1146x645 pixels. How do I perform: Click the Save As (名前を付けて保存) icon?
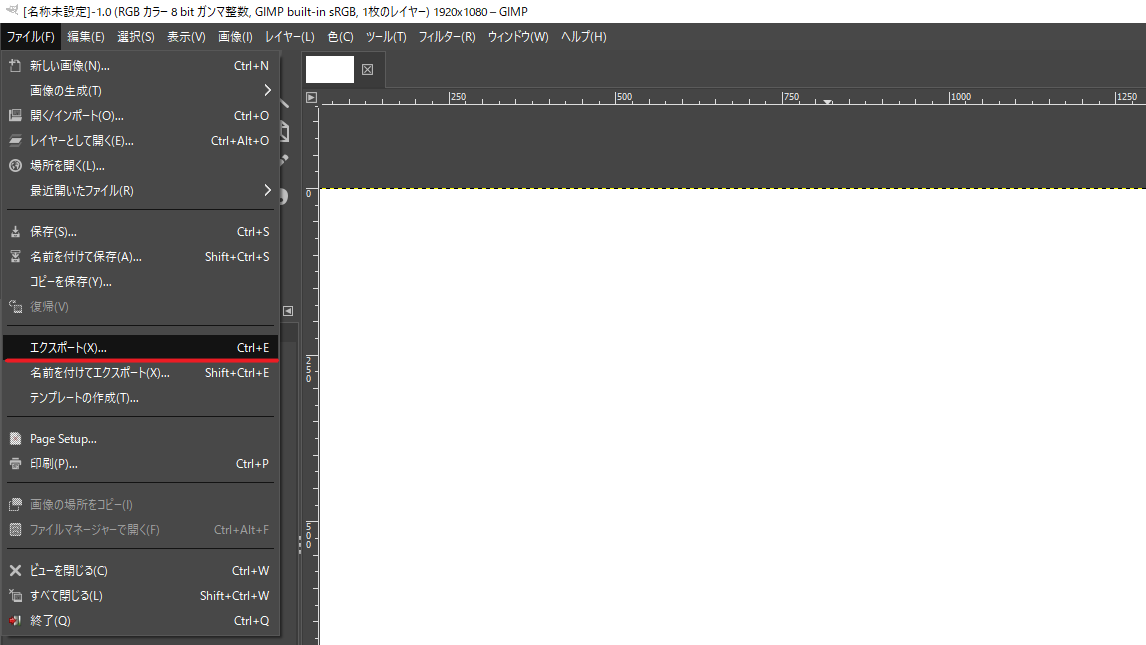(x=15, y=256)
